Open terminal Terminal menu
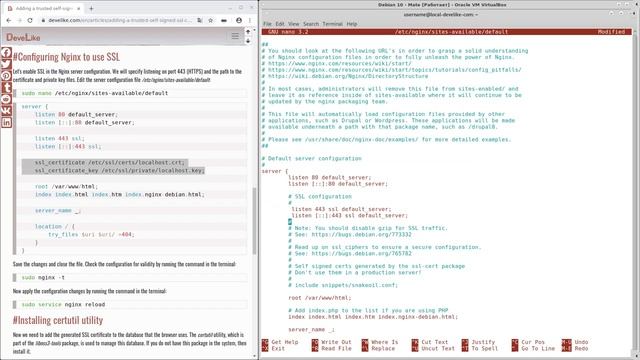This screenshot has width=640, height=360. [x=333, y=24]
